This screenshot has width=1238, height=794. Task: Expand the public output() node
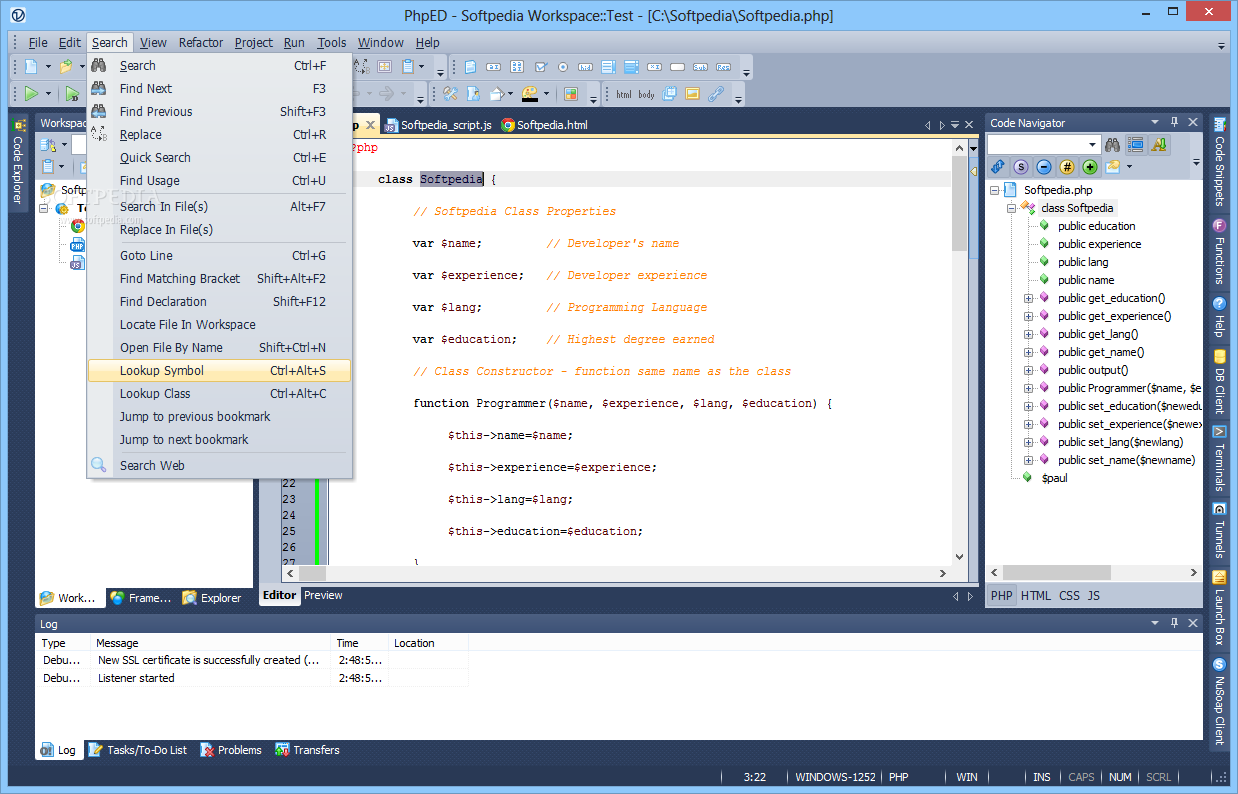point(1028,370)
